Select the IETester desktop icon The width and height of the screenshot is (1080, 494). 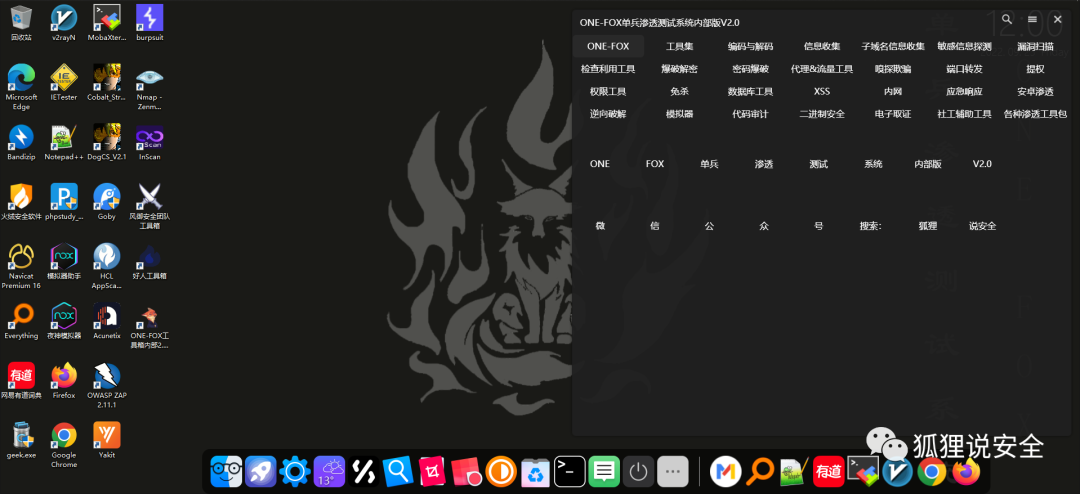coord(63,83)
